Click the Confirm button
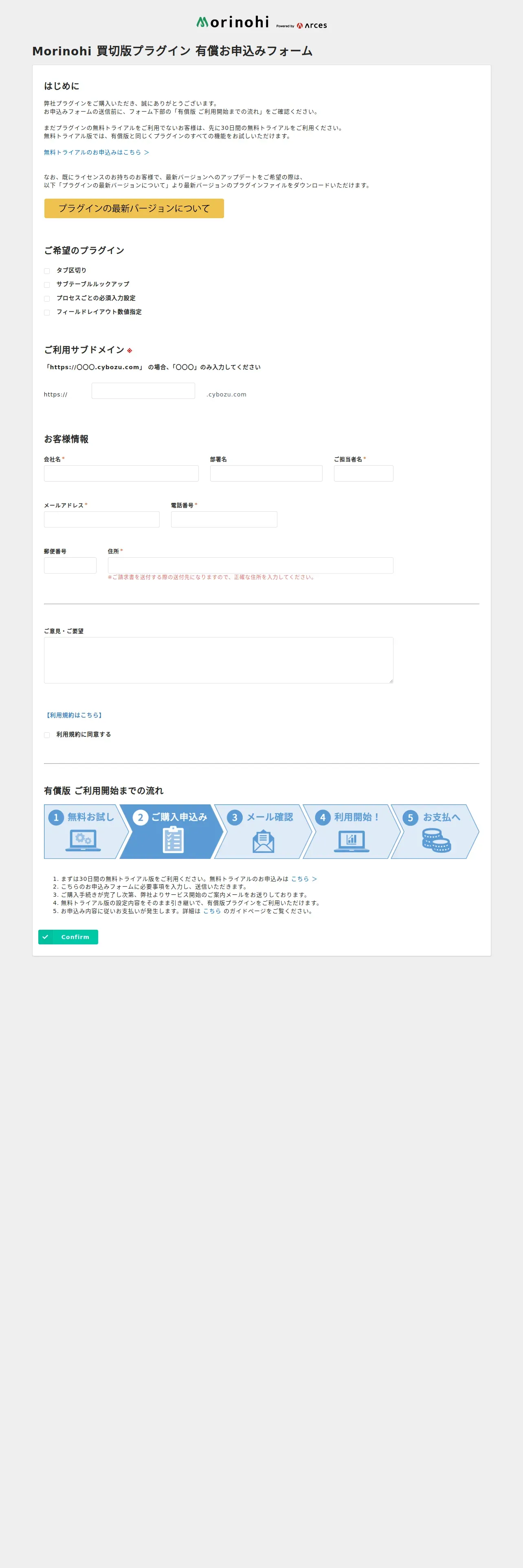The width and height of the screenshot is (523, 1568). pyautogui.click(x=68, y=937)
